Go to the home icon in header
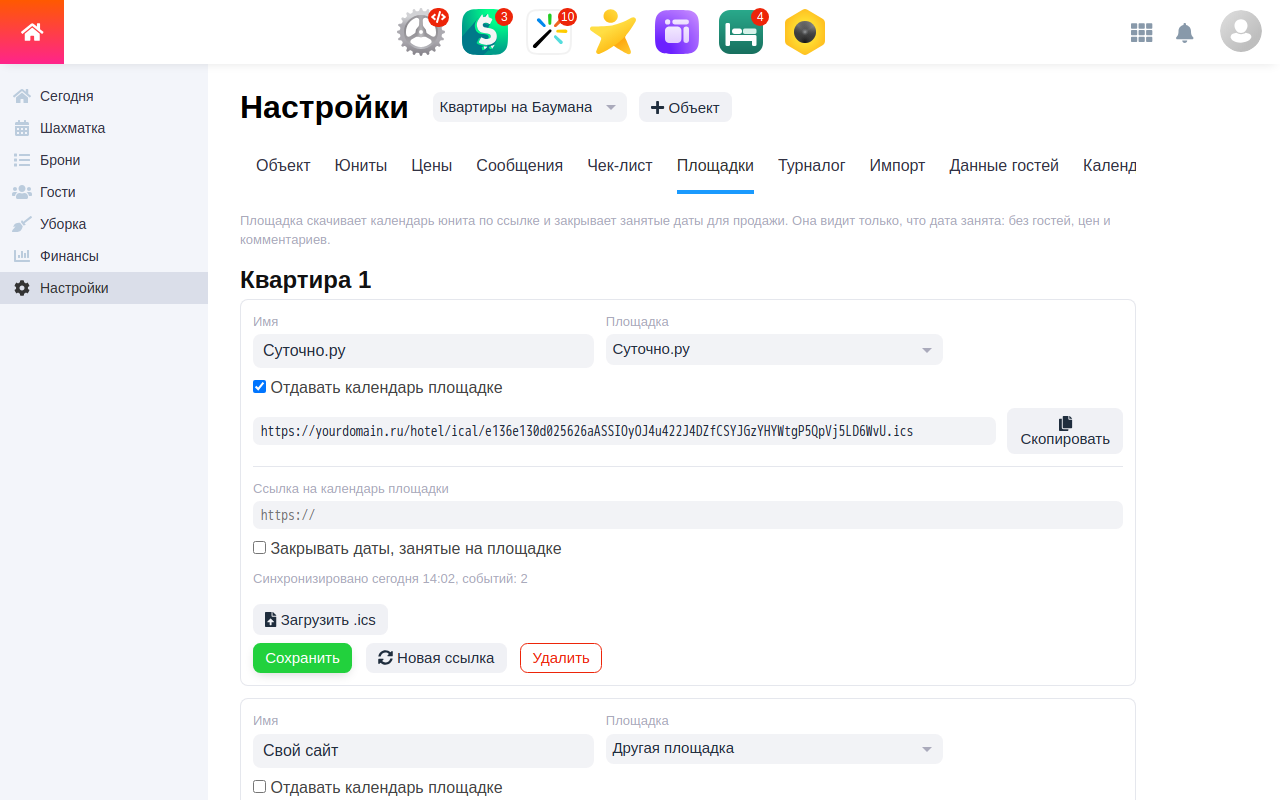 (x=32, y=32)
